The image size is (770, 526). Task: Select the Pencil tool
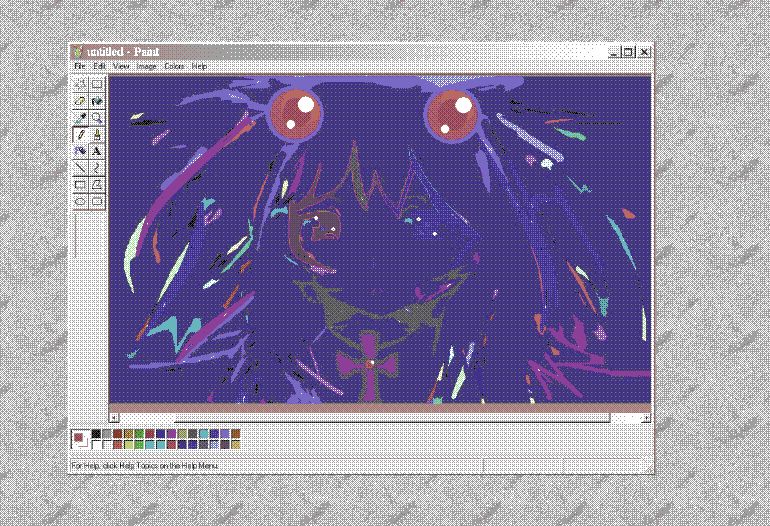tap(80, 134)
